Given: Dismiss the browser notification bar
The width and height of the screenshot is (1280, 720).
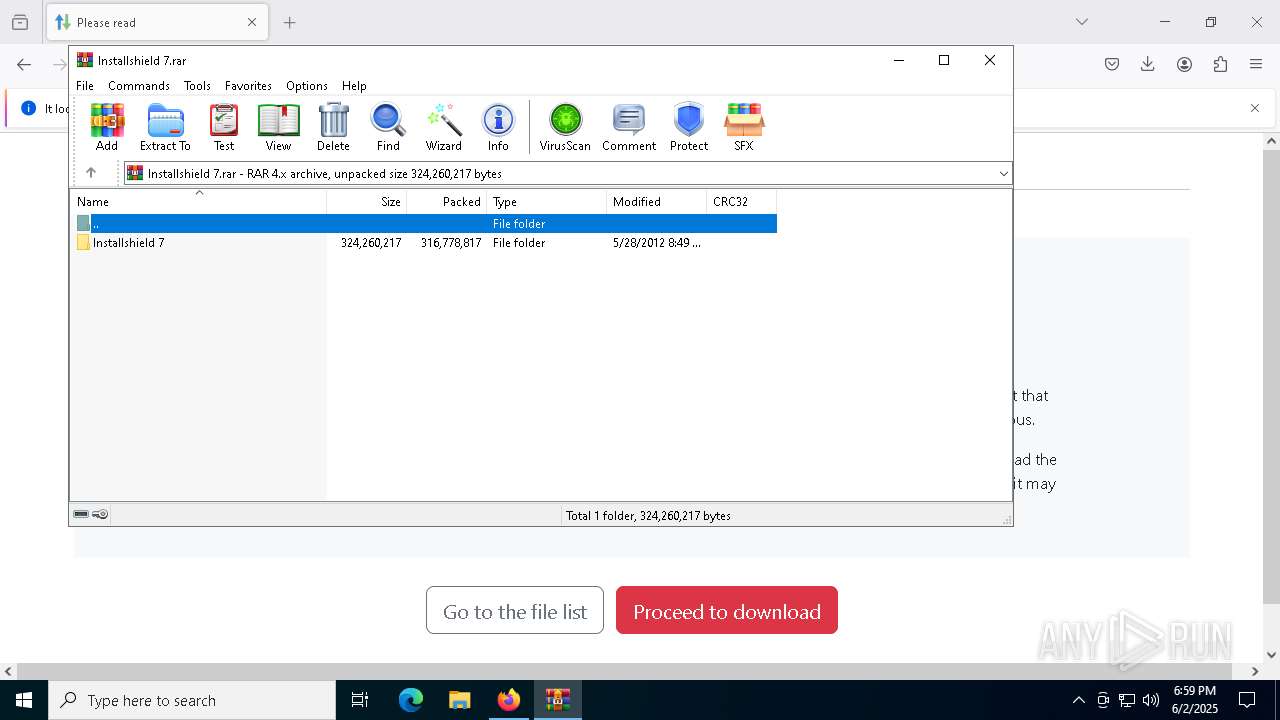Looking at the screenshot, I should coord(1255,108).
